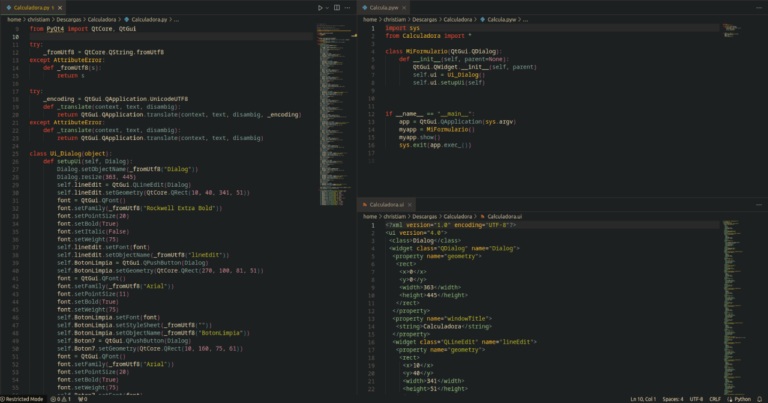Screen dimensions: 768x403
Task: Change indentation via 'Spaces: 4'
Action: click(x=673, y=399)
